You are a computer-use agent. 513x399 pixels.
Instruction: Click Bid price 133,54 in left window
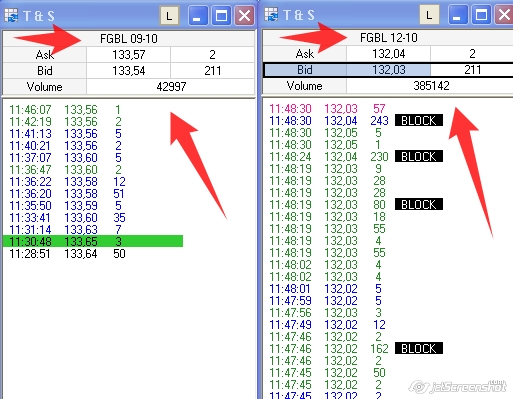point(129,71)
